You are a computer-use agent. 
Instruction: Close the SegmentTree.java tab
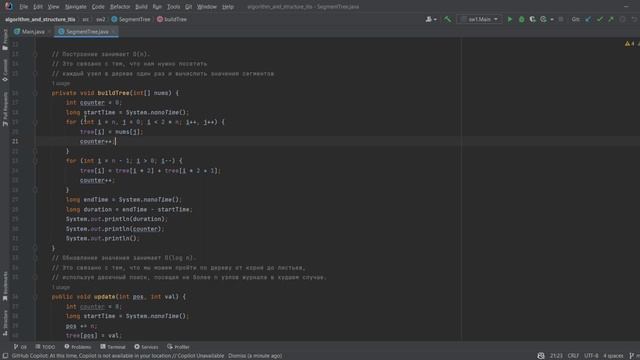(113, 31)
